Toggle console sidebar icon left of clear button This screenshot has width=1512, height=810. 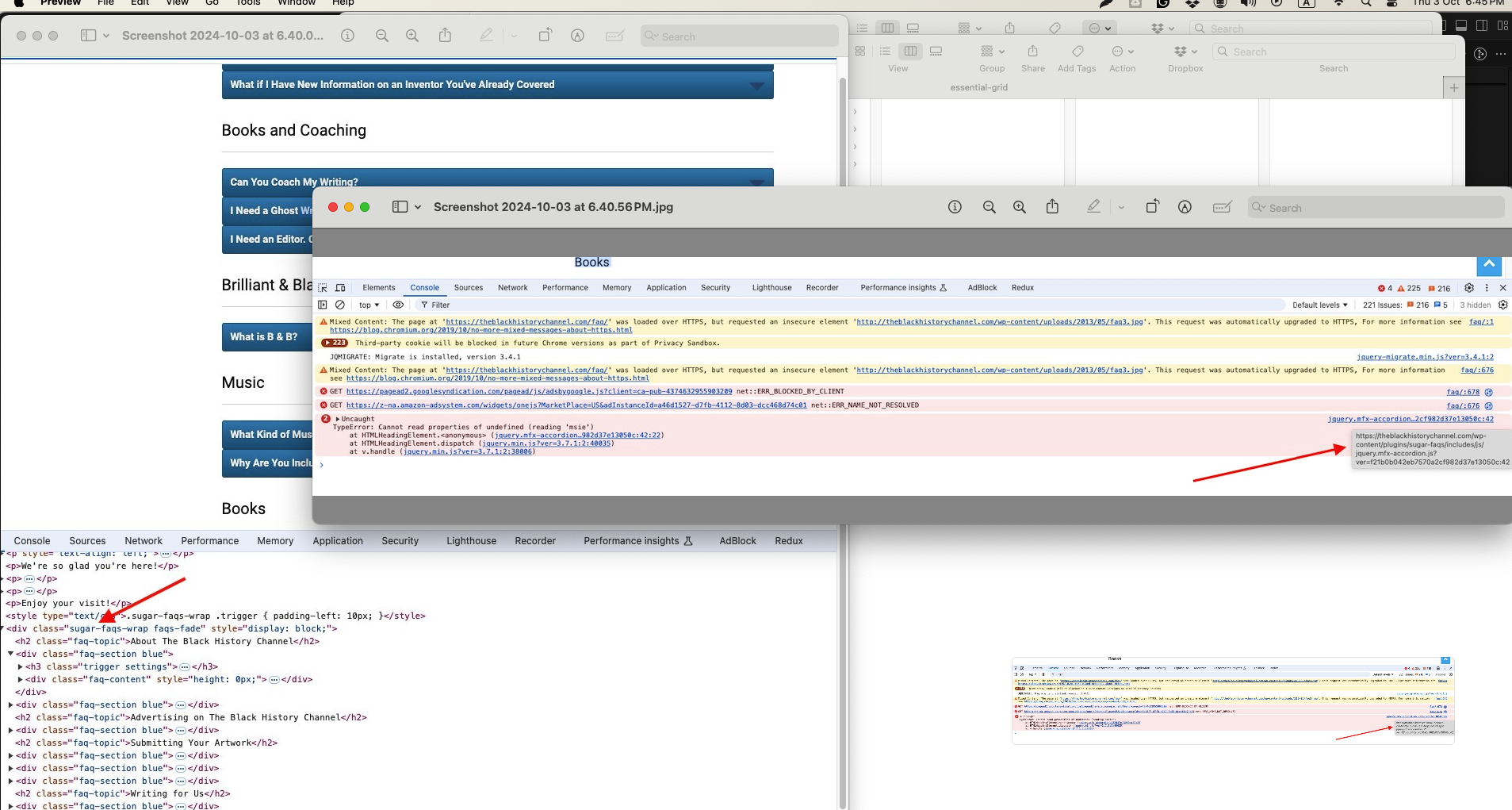323,305
